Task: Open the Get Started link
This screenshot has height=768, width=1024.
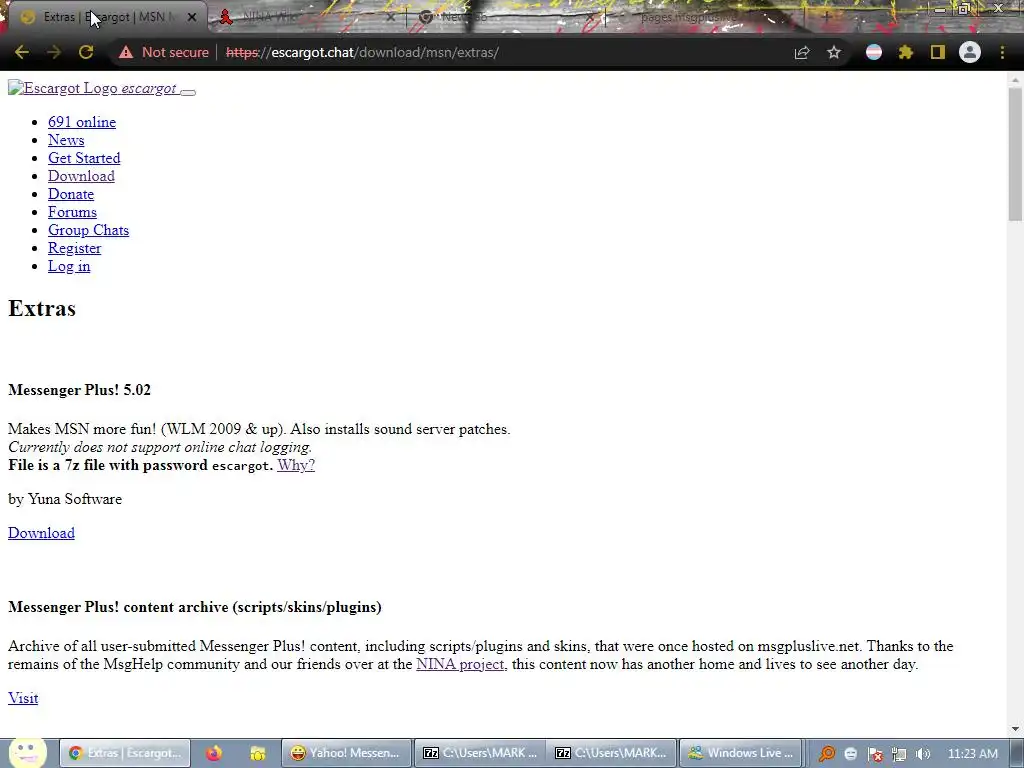Action: point(84,158)
